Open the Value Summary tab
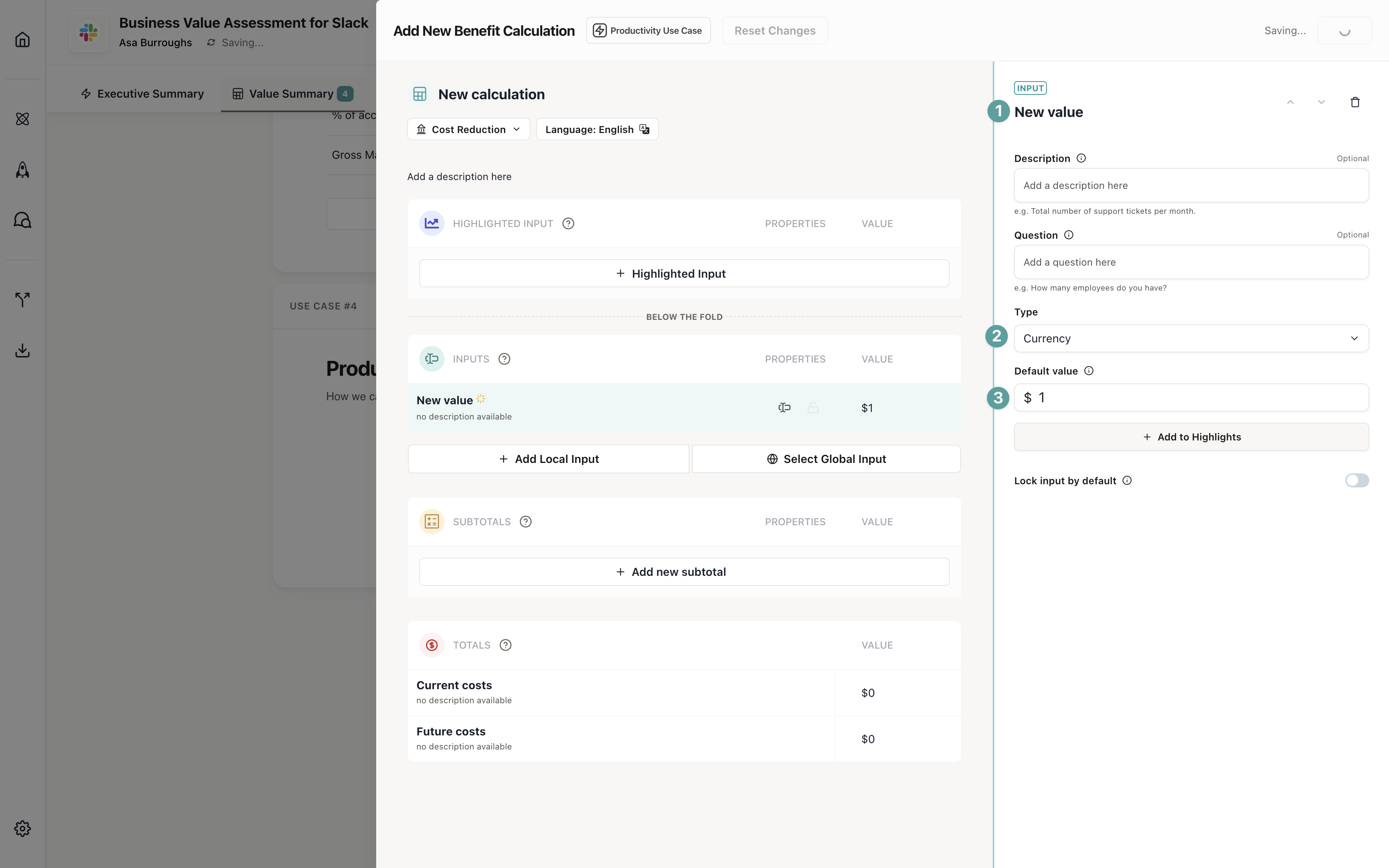This screenshot has width=1389, height=868. 291,94
